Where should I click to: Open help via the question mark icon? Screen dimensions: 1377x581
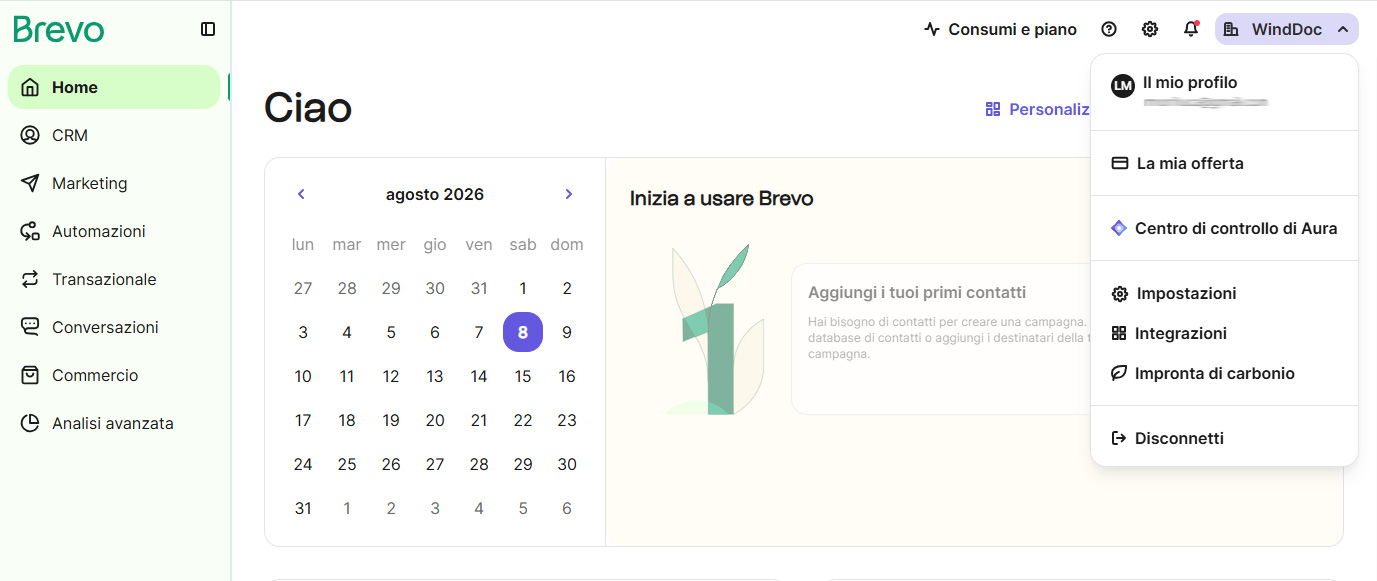[x=1109, y=29]
